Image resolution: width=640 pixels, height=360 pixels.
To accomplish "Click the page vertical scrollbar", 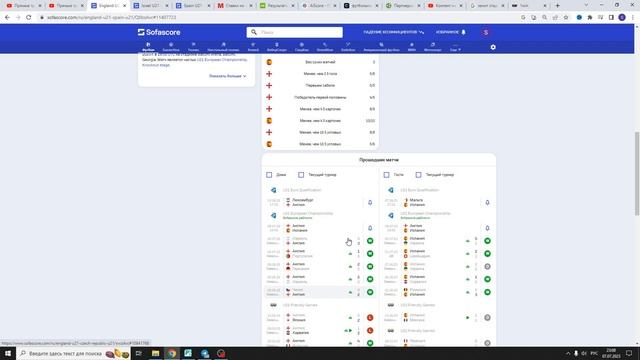I will coord(637,173).
